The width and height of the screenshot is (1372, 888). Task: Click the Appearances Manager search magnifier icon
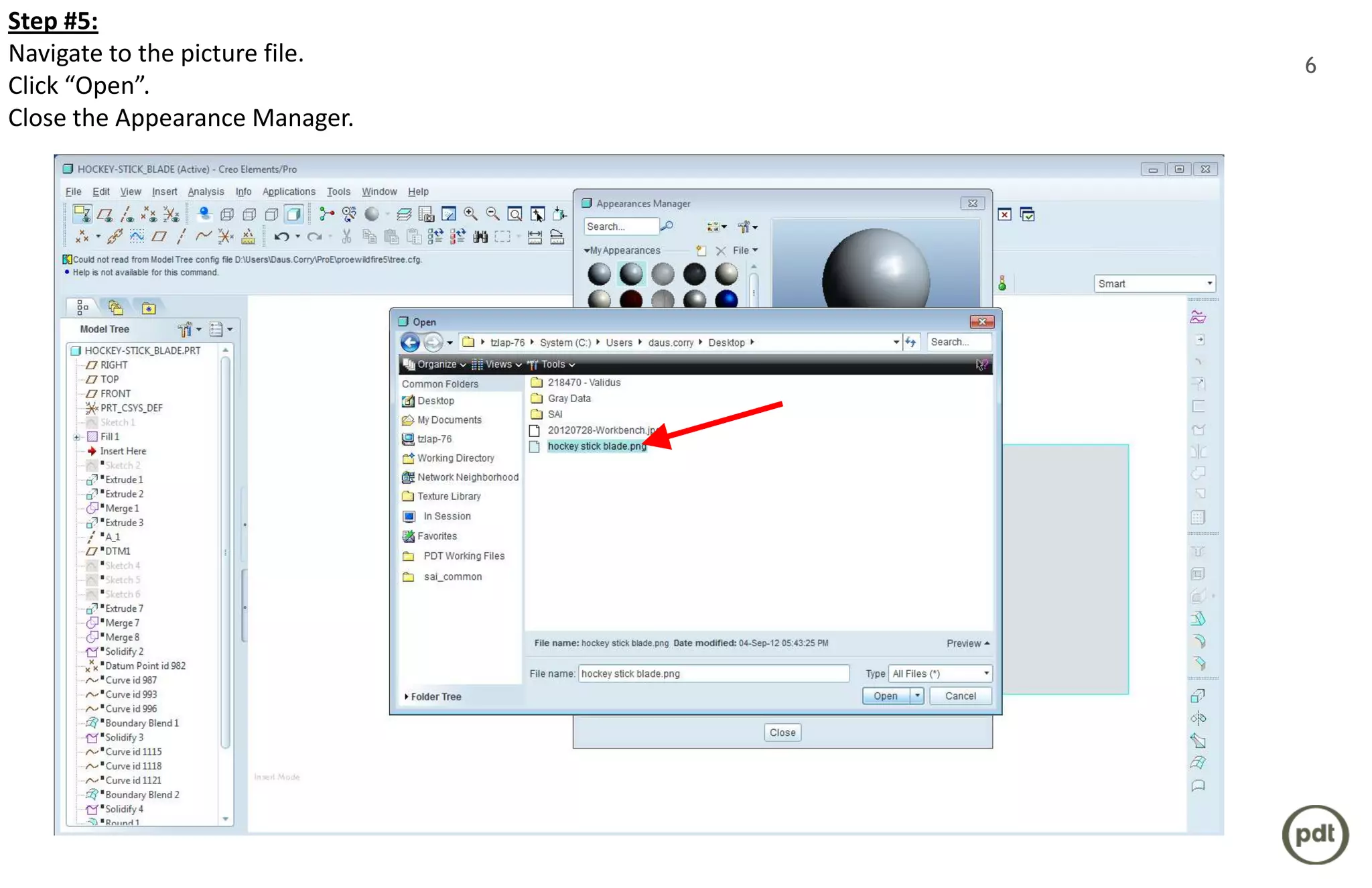[x=667, y=227]
